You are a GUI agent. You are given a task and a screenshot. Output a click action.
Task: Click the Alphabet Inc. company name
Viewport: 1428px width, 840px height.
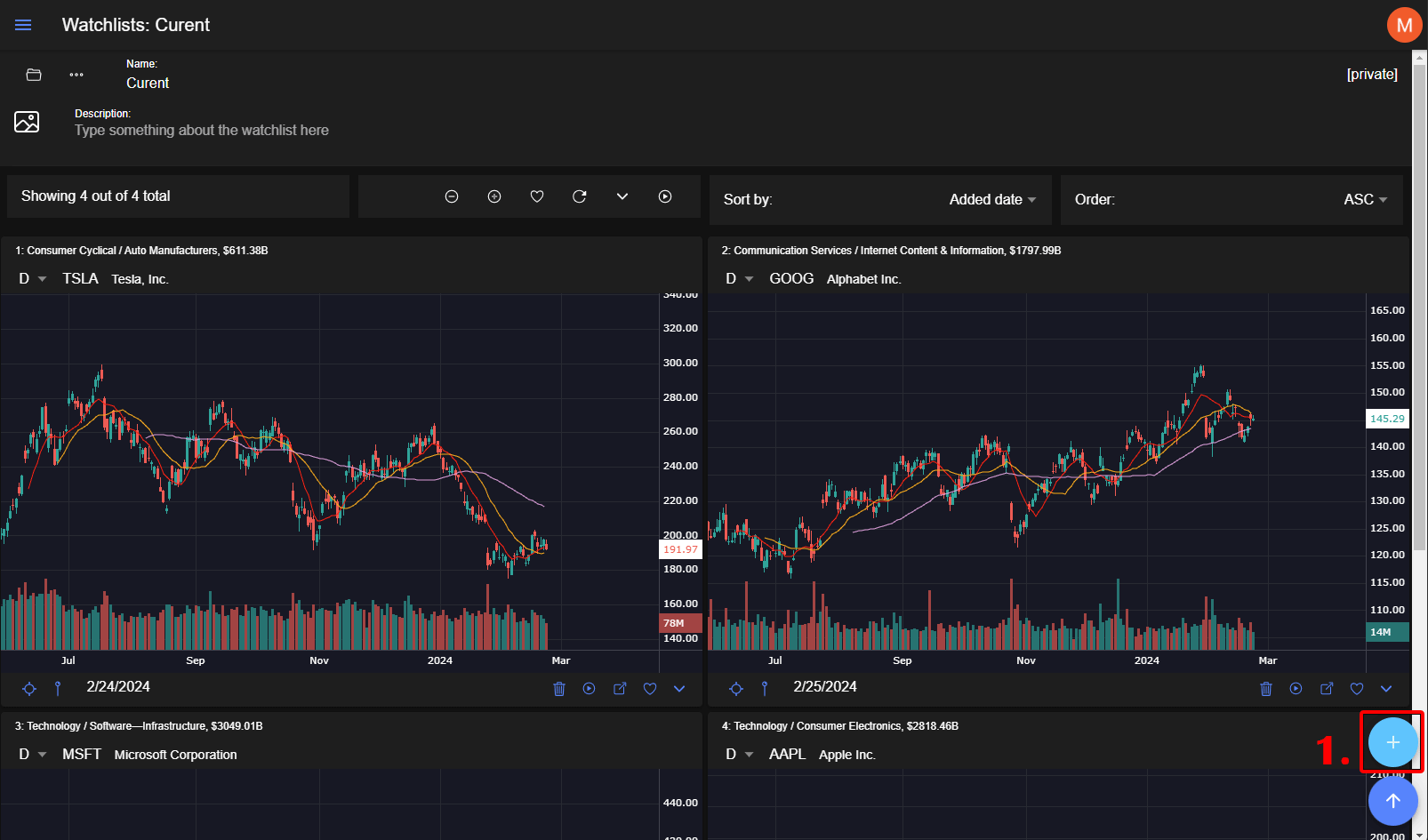(864, 279)
